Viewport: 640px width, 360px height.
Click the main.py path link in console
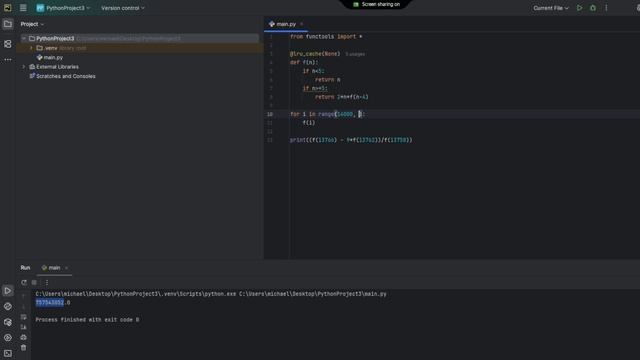(312, 294)
